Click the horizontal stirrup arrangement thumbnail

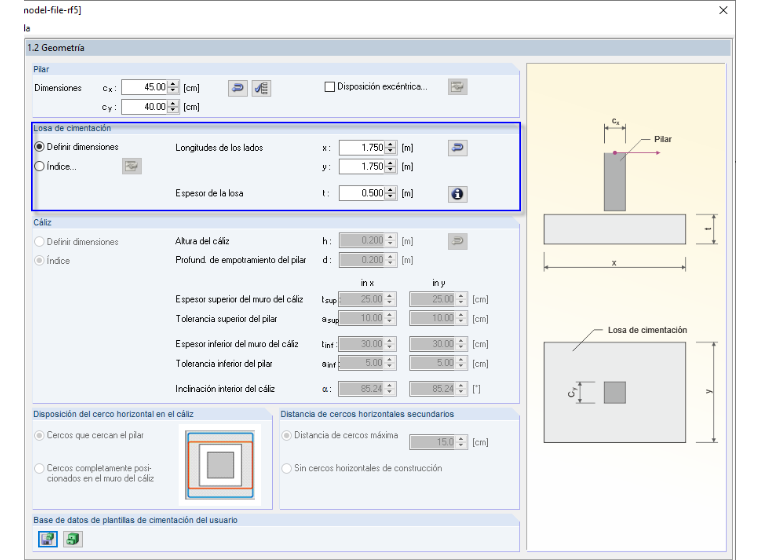pos(220,465)
